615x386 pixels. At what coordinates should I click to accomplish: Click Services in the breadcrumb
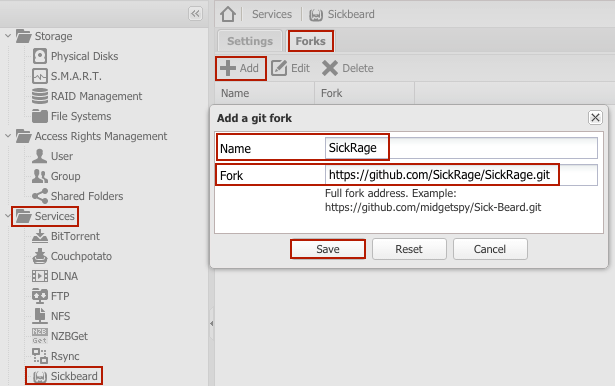[x=272, y=14]
